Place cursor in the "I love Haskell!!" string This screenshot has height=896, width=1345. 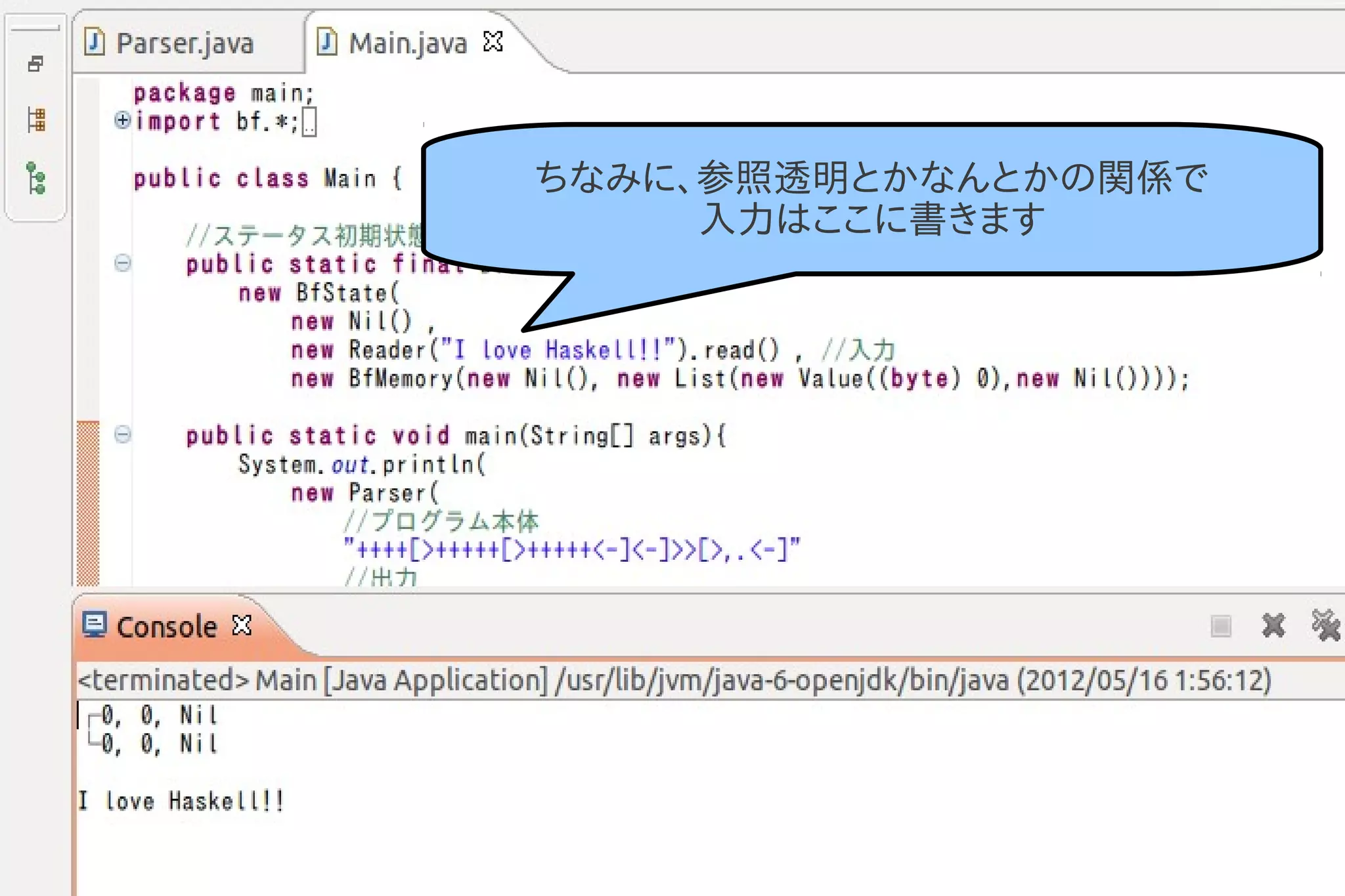[x=558, y=350]
